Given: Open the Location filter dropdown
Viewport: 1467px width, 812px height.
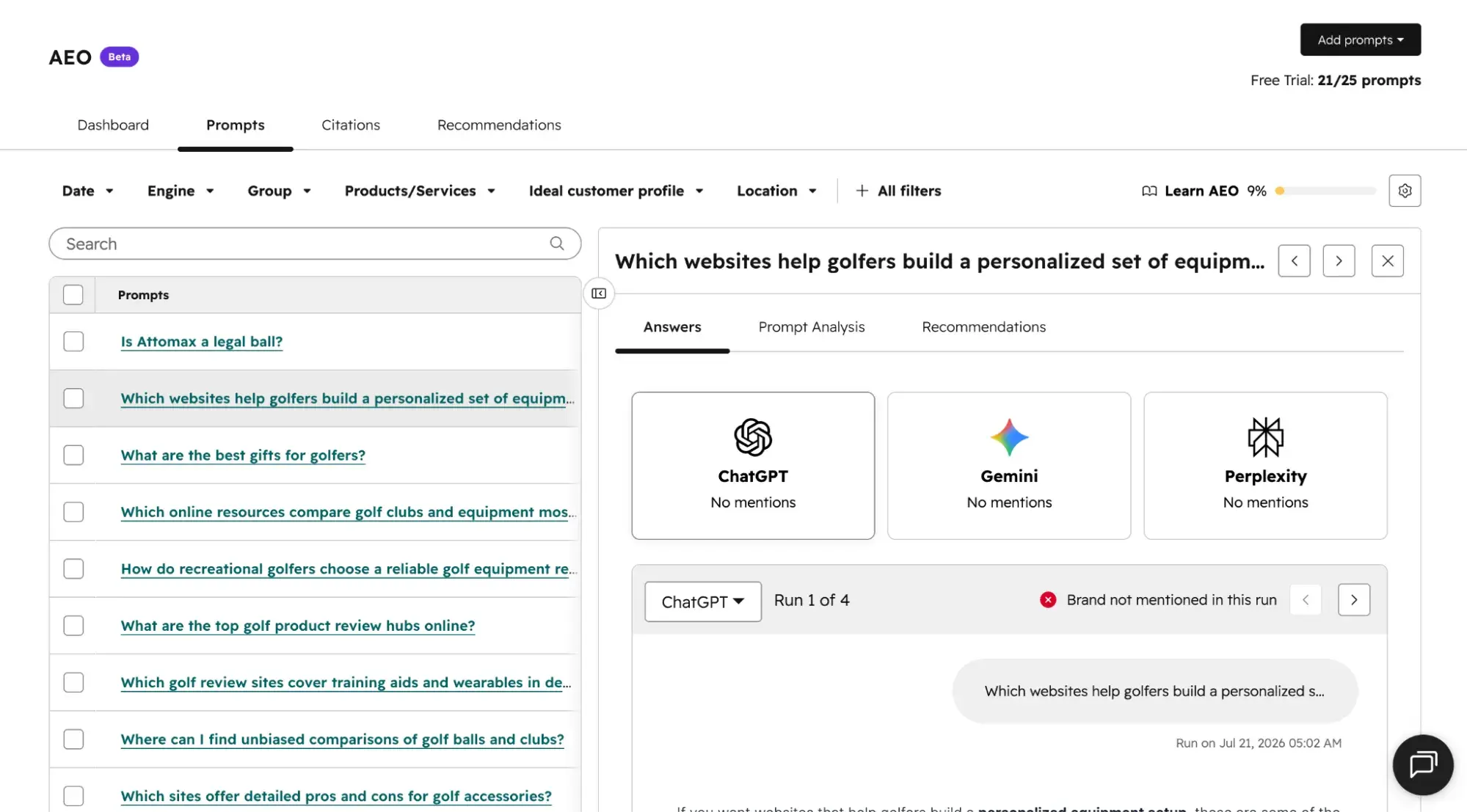Looking at the screenshot, I should click(776, 191).
